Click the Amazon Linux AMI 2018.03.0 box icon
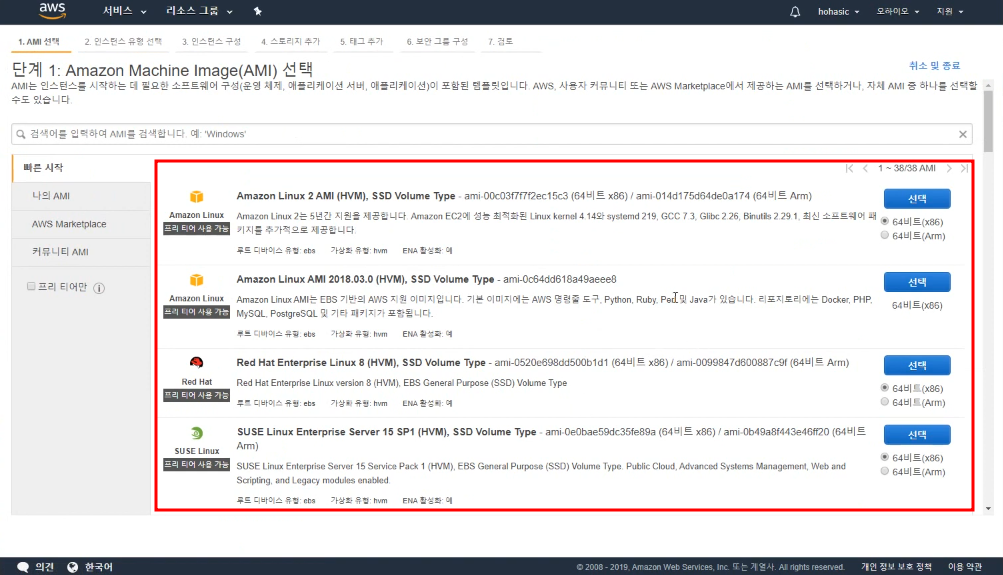 click(196, 280)
